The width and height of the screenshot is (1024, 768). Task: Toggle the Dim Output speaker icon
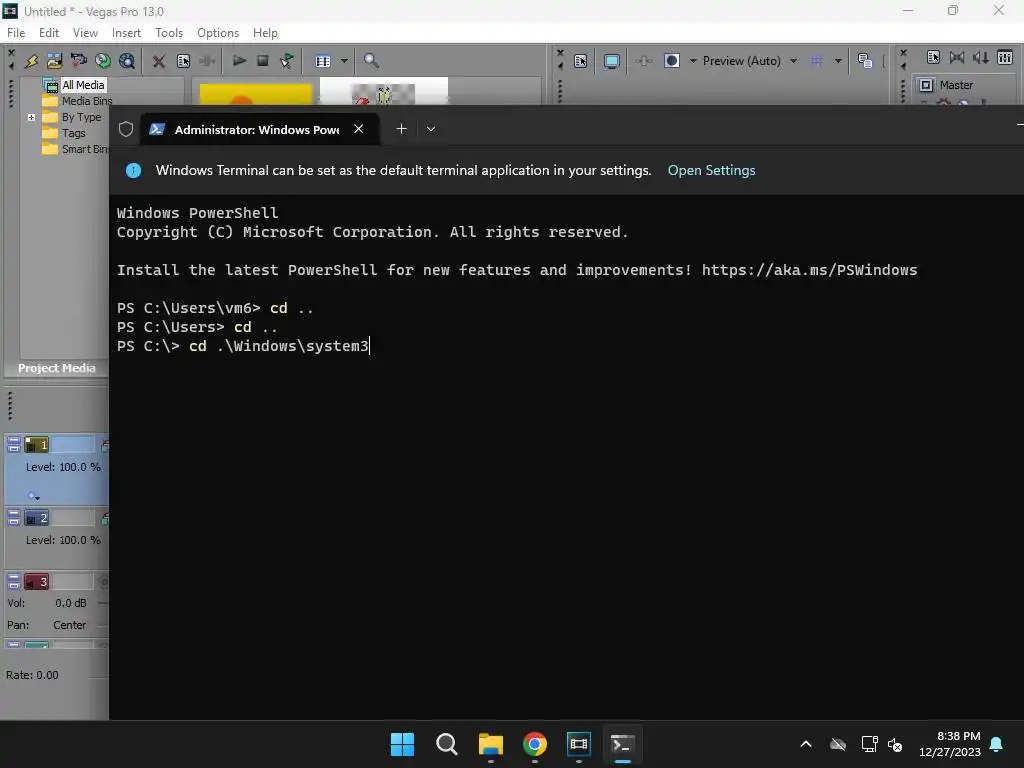coord(980,57)
